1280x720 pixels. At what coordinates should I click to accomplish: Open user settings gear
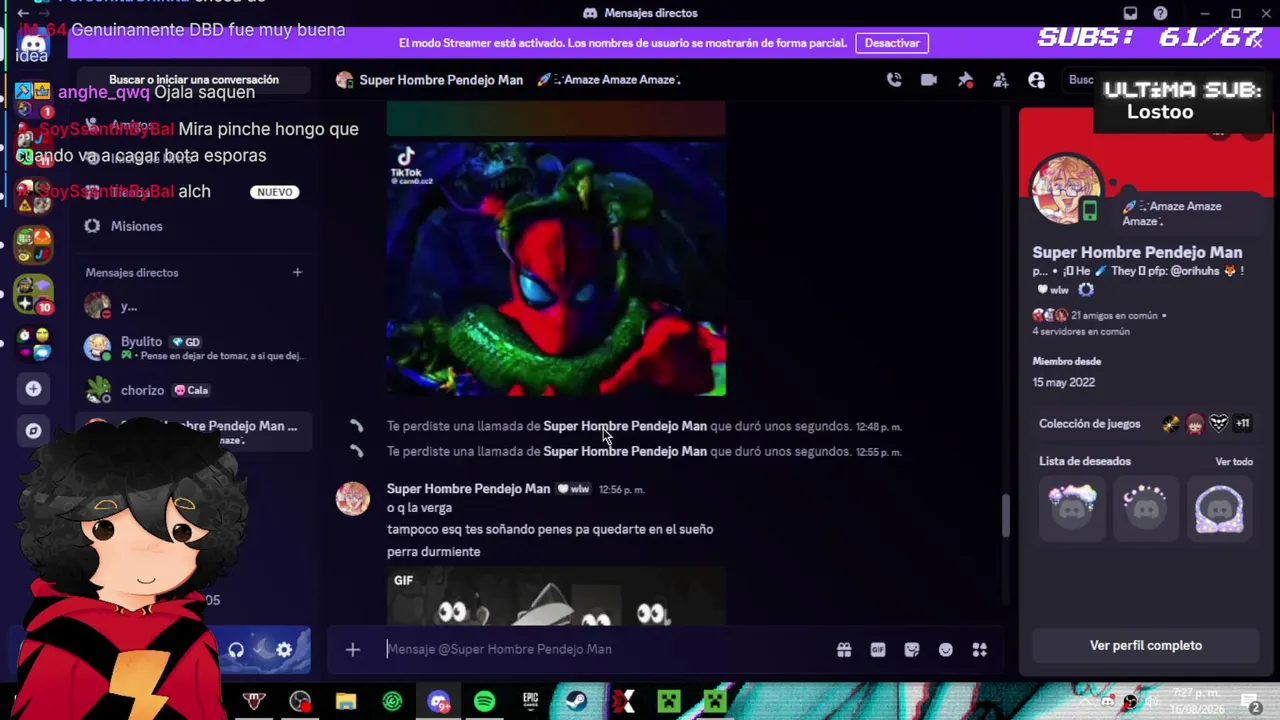point(284,651)
